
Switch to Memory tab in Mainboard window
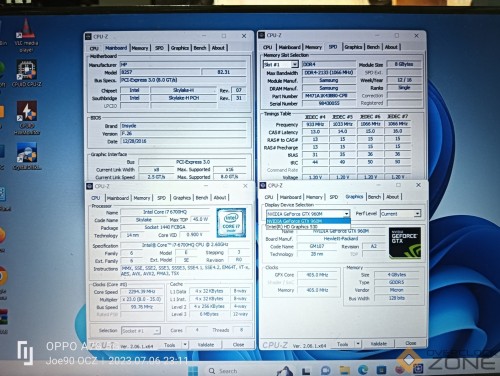(x=140, y=48)
